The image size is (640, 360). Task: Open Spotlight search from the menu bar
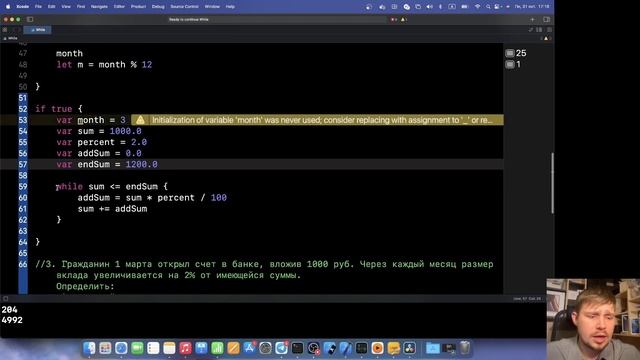click(x=488, y=7)
